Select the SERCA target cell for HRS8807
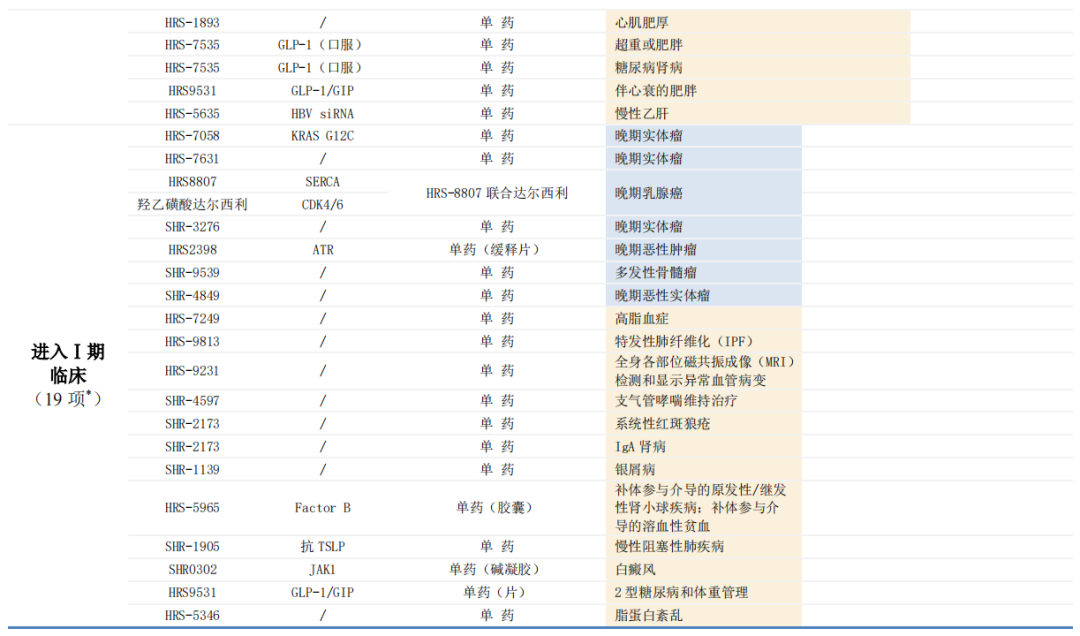This screenshot has width=1080, height=636. pyautogui.click(x=322, y=180)
